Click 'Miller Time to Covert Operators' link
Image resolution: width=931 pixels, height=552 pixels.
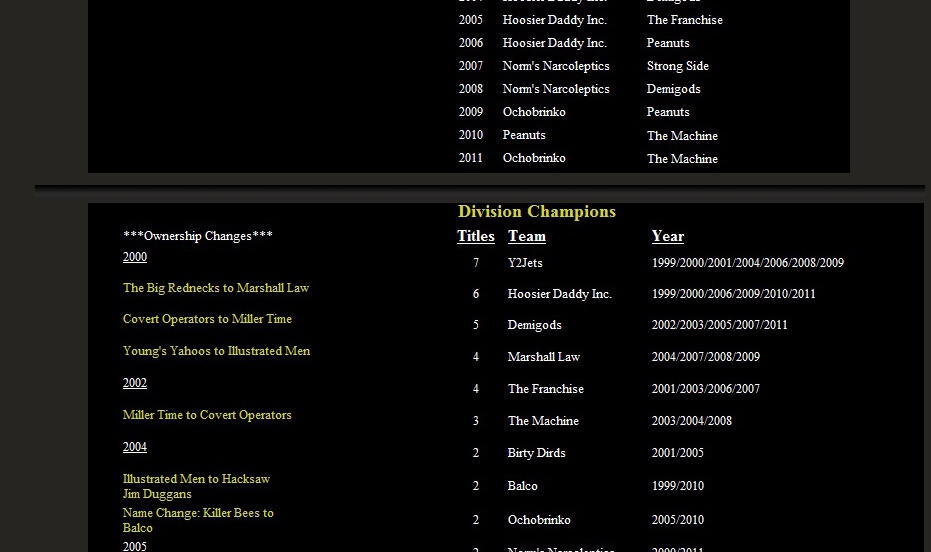pyautogui.click(x=207, y=415)
